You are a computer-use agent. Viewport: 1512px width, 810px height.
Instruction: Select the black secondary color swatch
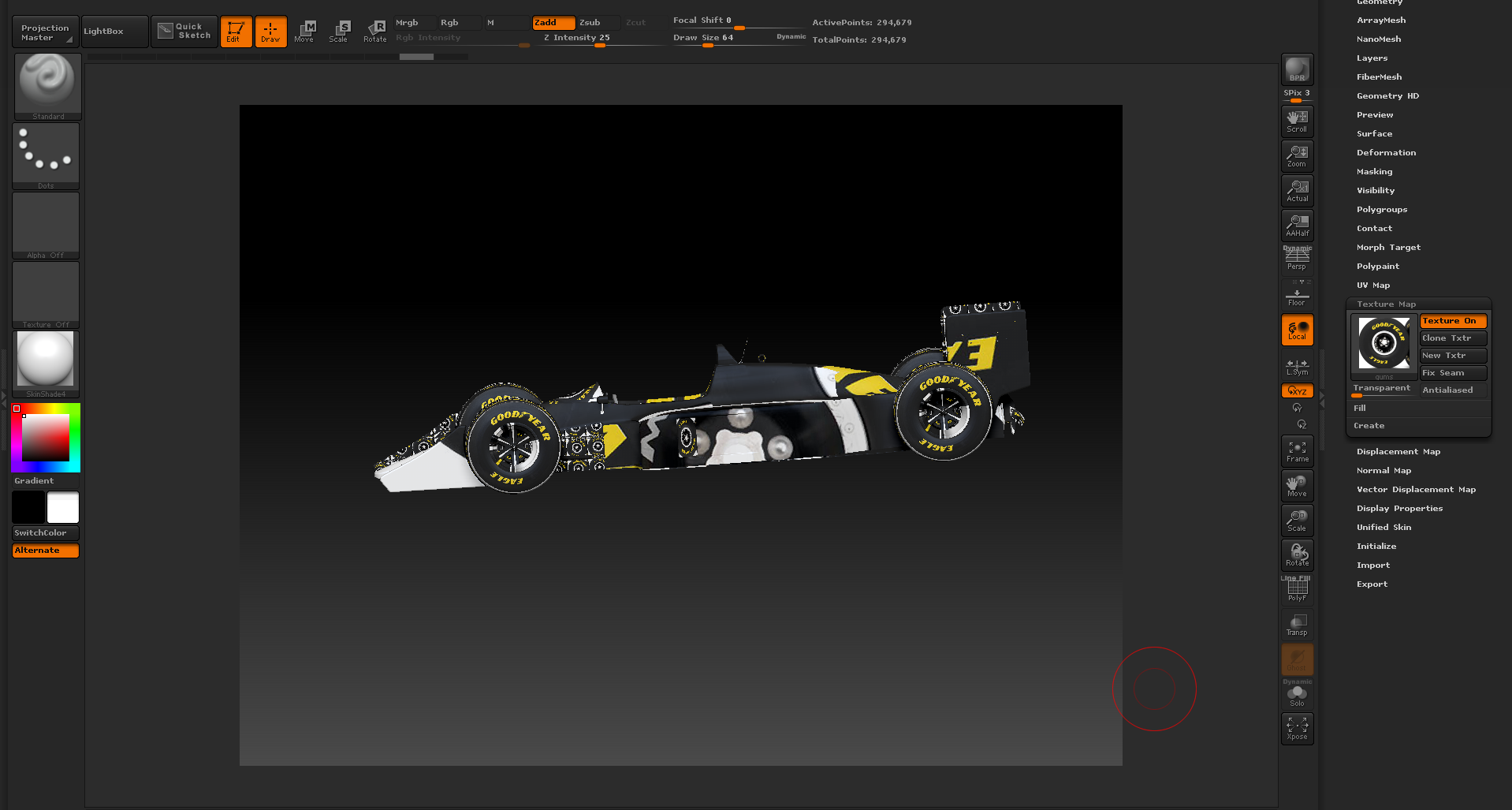point(28,507)
